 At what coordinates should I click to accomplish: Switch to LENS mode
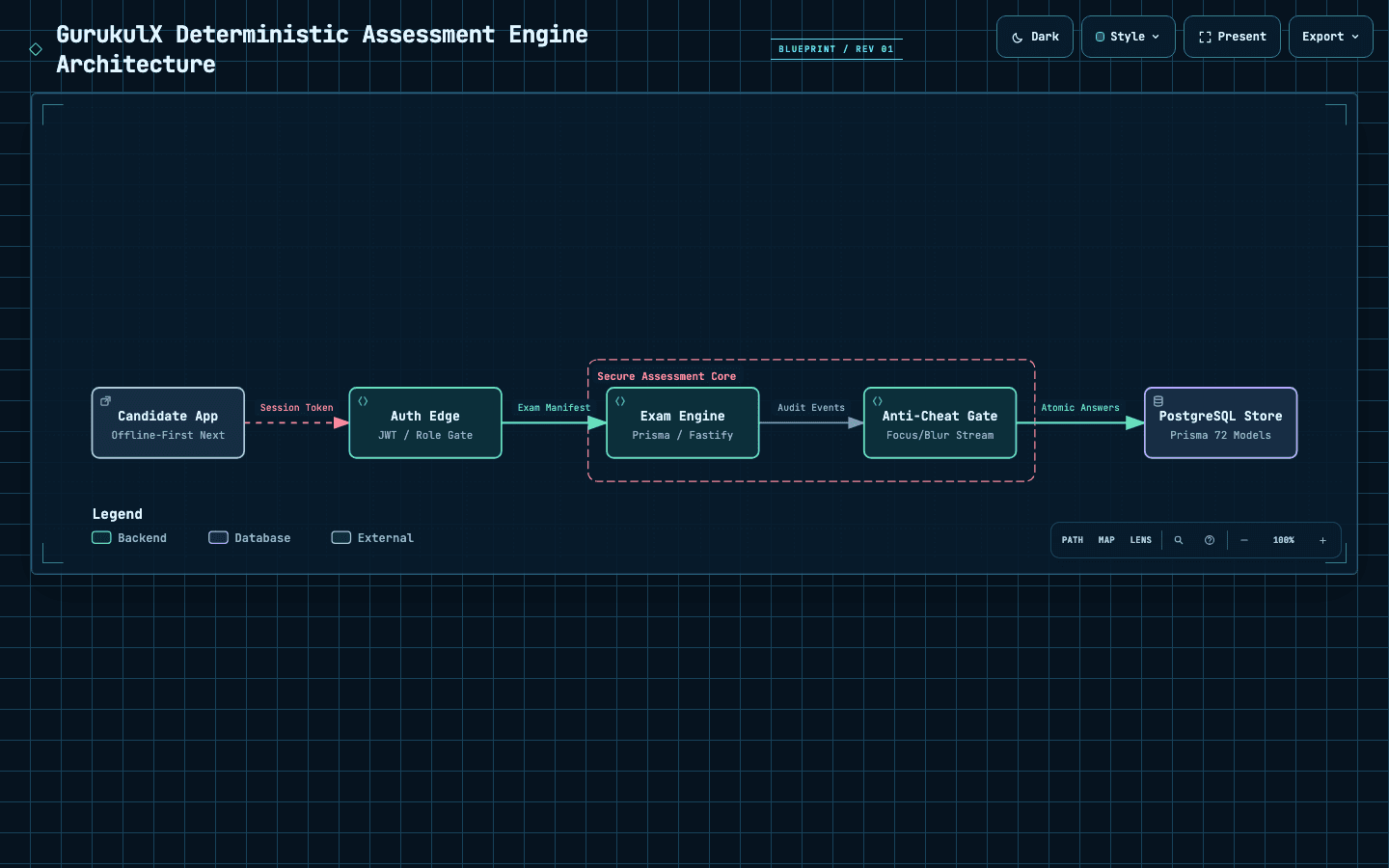[1141, 540]
